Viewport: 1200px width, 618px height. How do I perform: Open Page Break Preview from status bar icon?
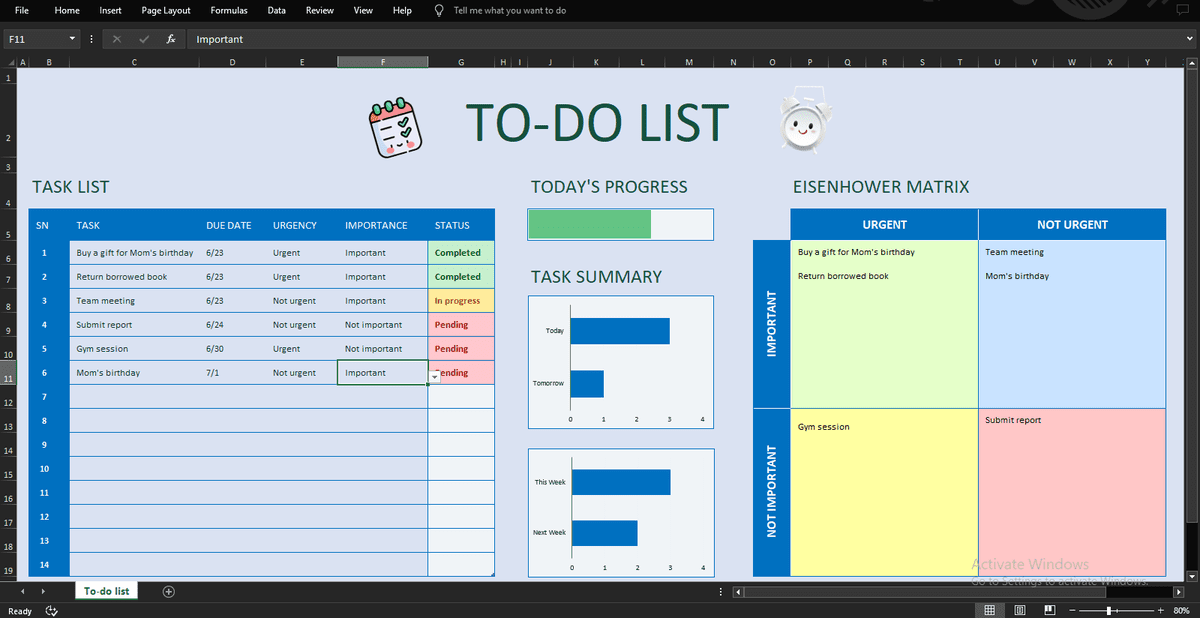point(1049,609)
